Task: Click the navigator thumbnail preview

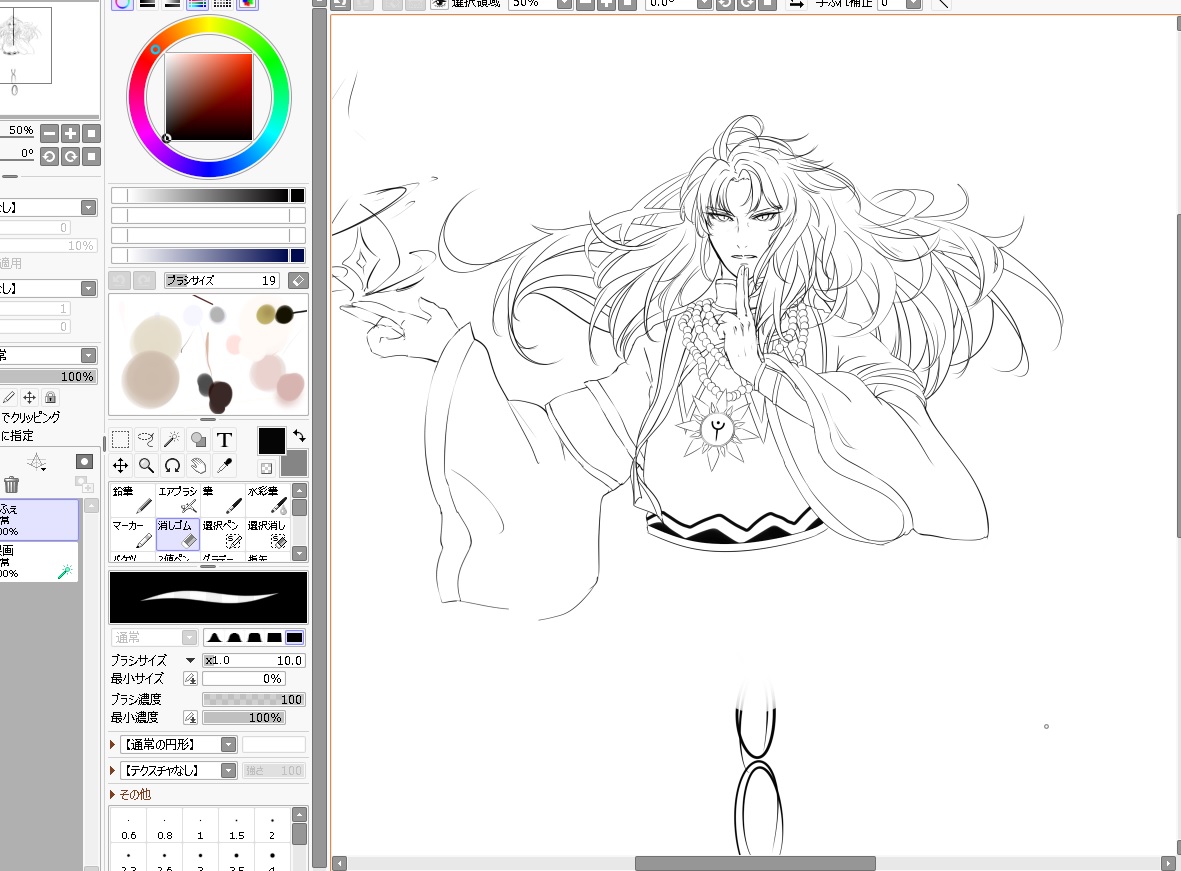Action: (x=25, y=45)
